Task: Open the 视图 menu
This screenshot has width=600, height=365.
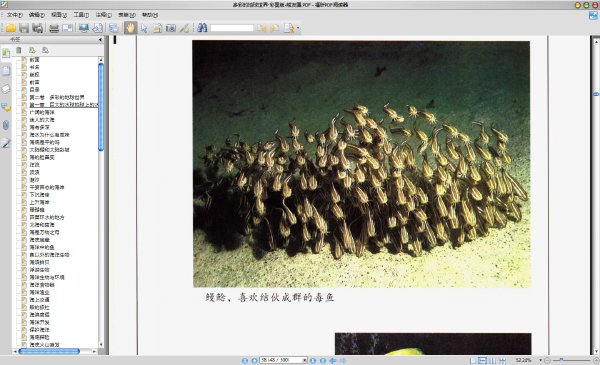Action: coord(59,15)
